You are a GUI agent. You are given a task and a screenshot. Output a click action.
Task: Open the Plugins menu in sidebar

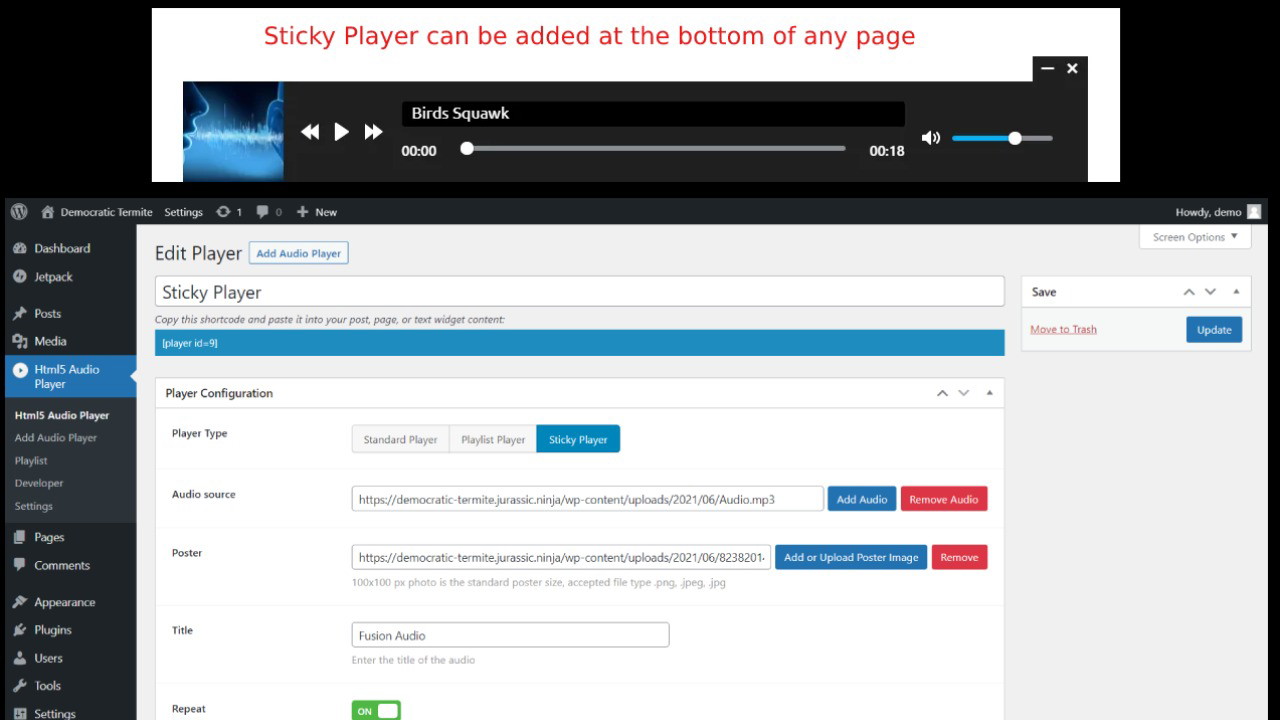coord(52,630)
